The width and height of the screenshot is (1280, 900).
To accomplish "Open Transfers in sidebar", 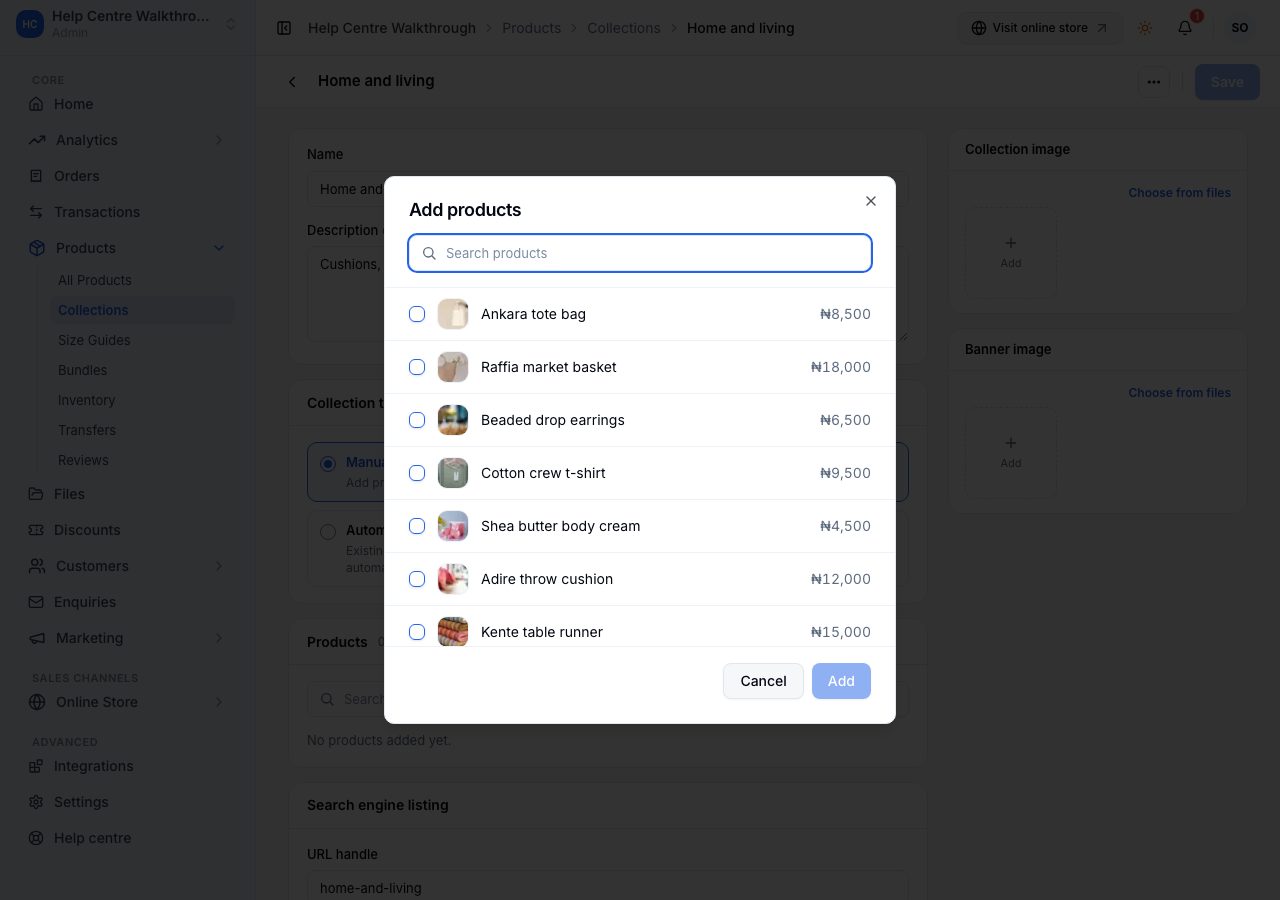I will pyautogui.click(x=87, y=430).
